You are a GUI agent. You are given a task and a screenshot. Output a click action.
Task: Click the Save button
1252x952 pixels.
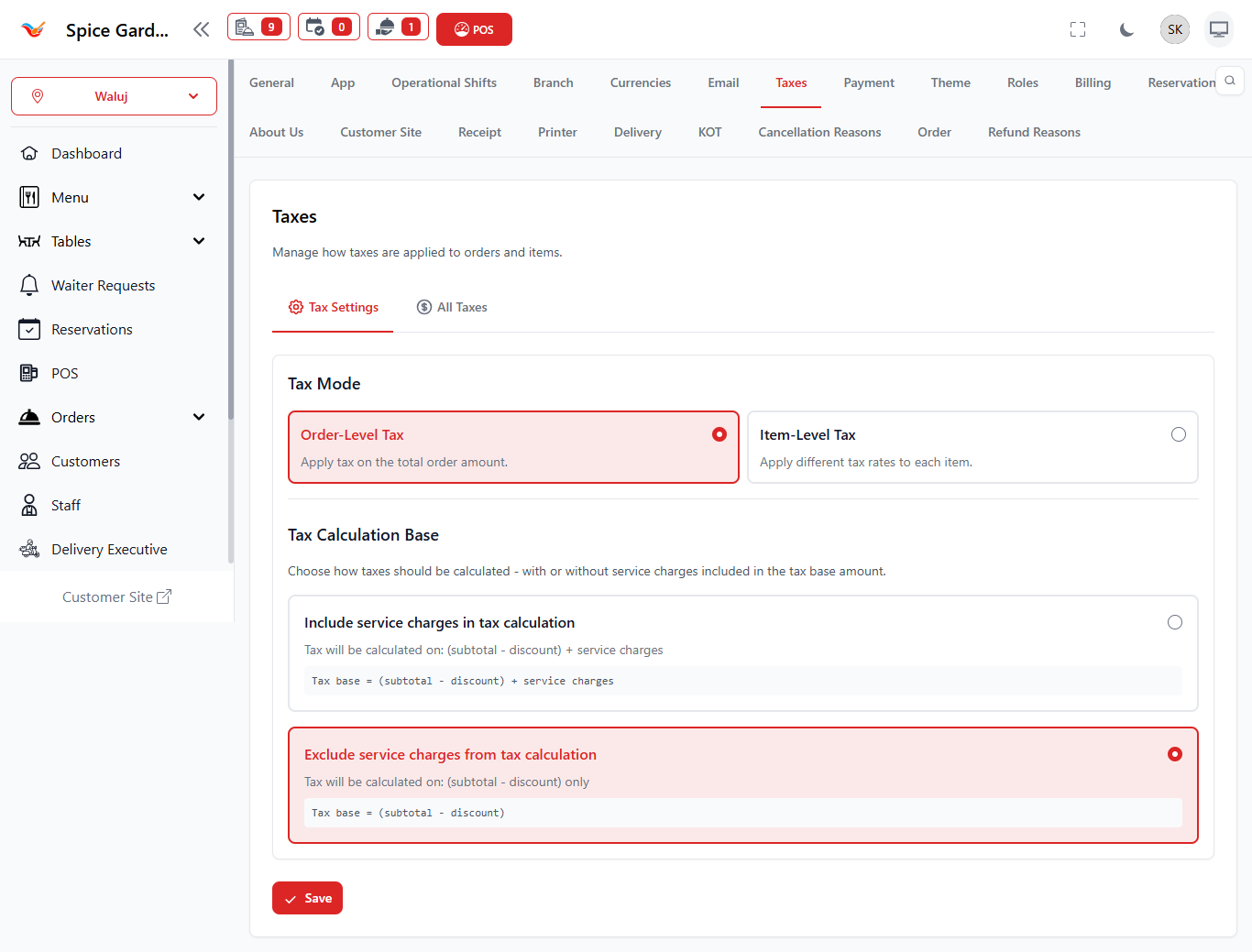click(307, 898)
